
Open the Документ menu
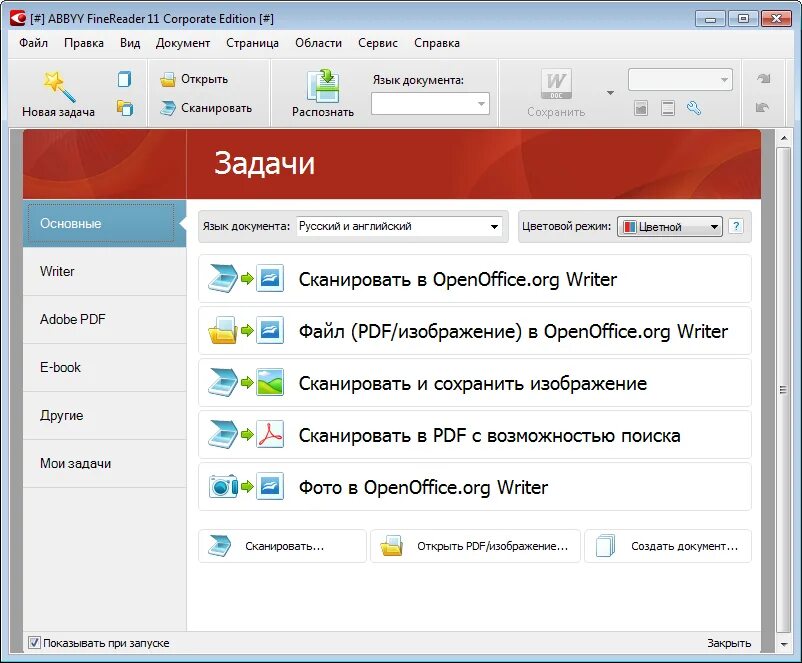pos(183,43)
